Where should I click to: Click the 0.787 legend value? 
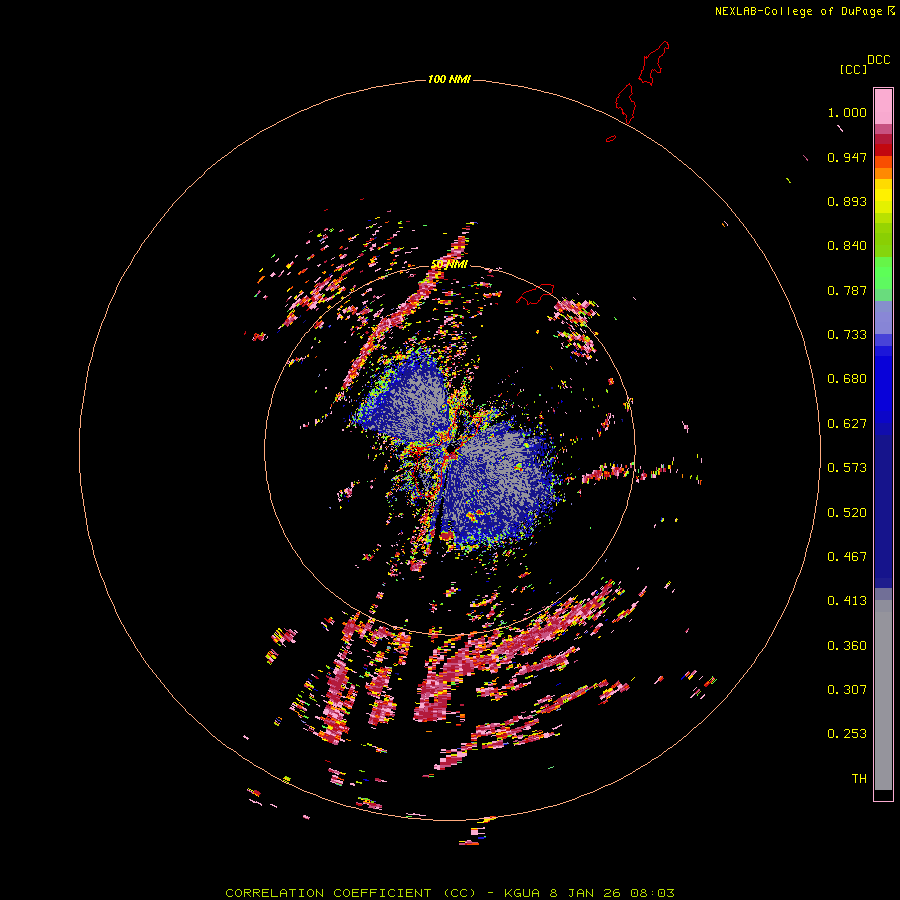[x=847, y=290]
